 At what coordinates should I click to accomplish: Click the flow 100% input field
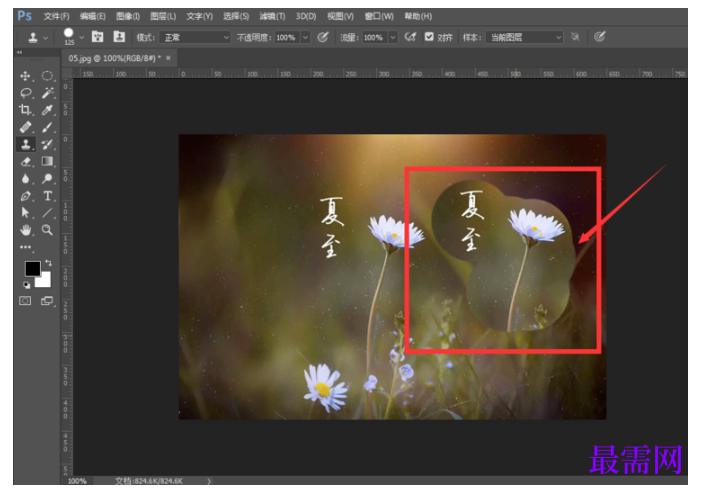375,38
